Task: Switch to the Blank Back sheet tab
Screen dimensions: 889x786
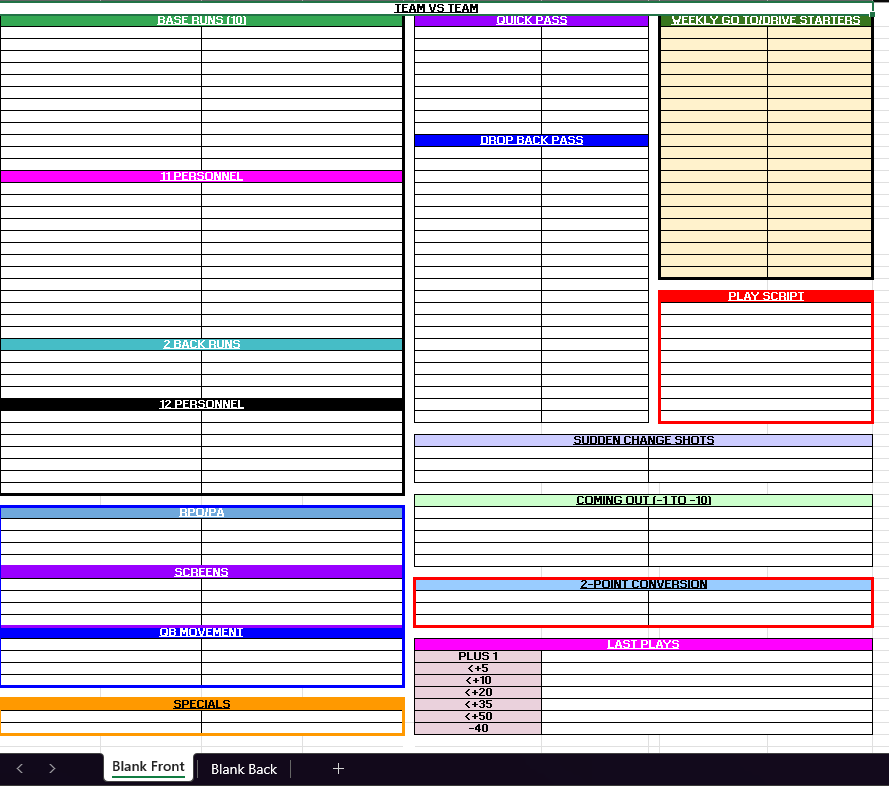Action: pyautogui.click(x=244, y=768)
